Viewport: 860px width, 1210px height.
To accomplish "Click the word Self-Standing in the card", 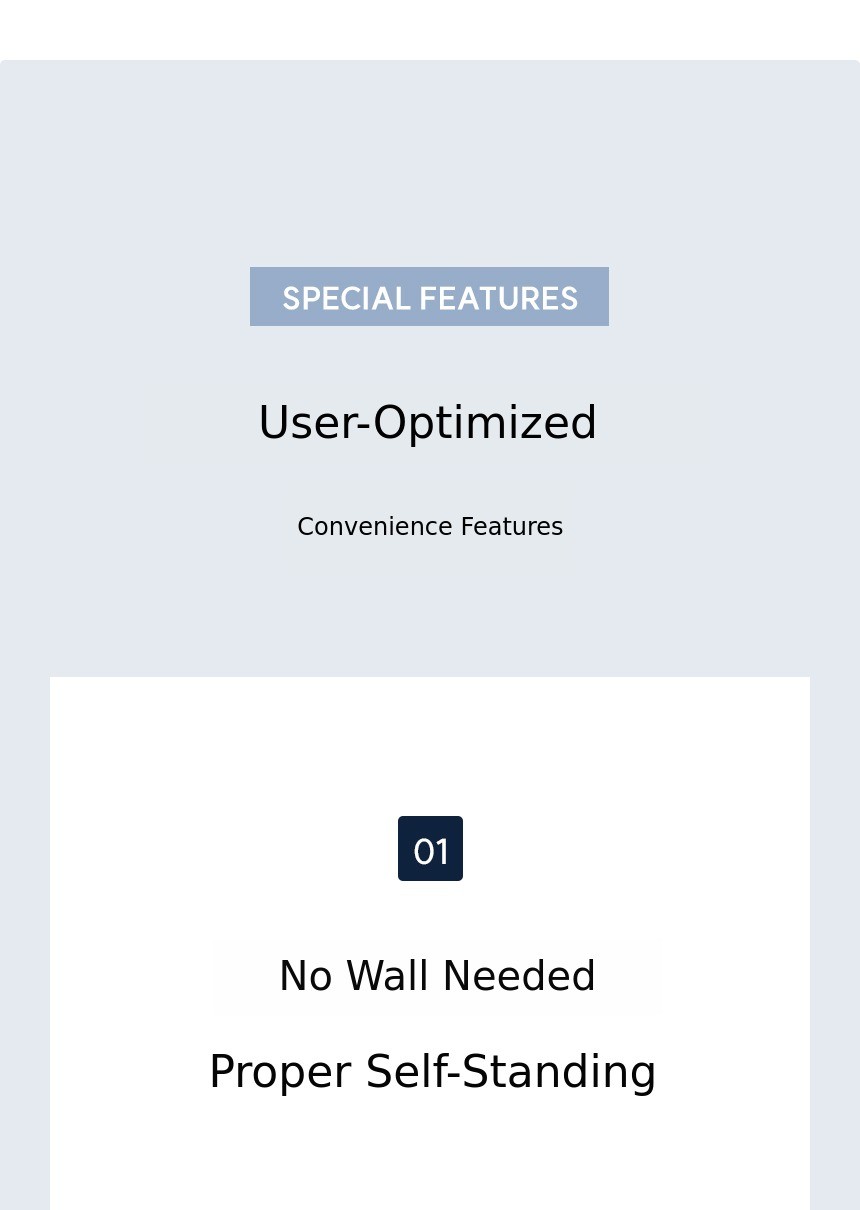I will coord(510,1072).
